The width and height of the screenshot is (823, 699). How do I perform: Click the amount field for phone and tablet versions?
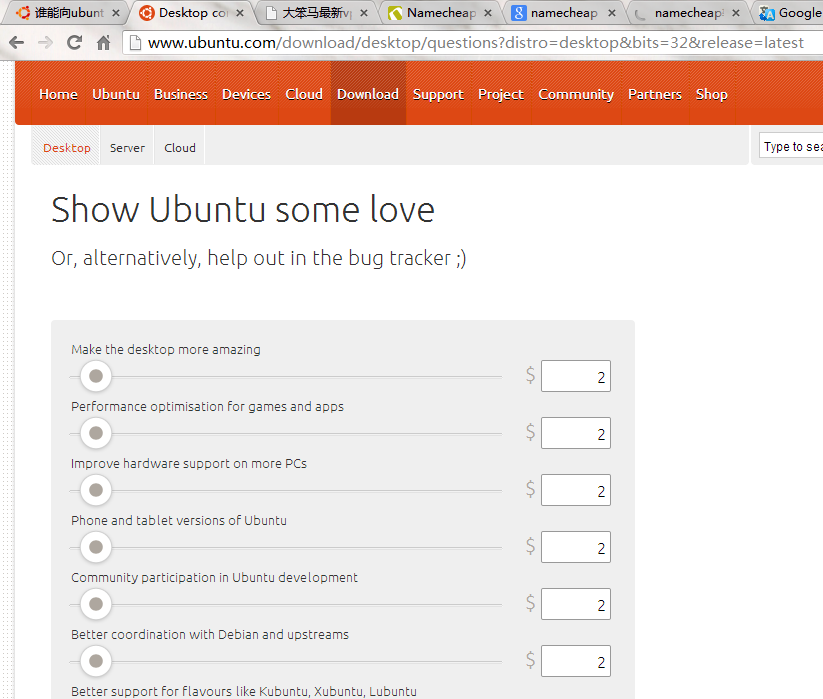[x=576, y=547]
